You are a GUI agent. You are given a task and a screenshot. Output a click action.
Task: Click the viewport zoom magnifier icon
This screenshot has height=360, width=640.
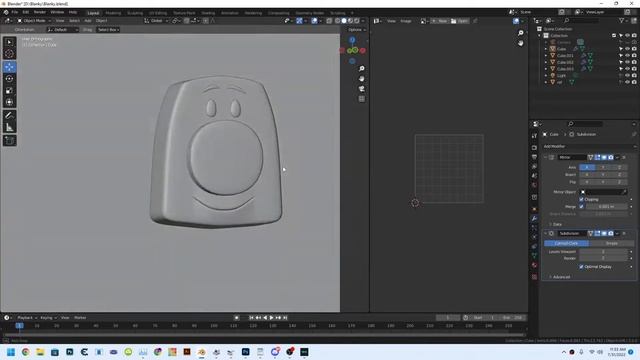tap(362, 69)
